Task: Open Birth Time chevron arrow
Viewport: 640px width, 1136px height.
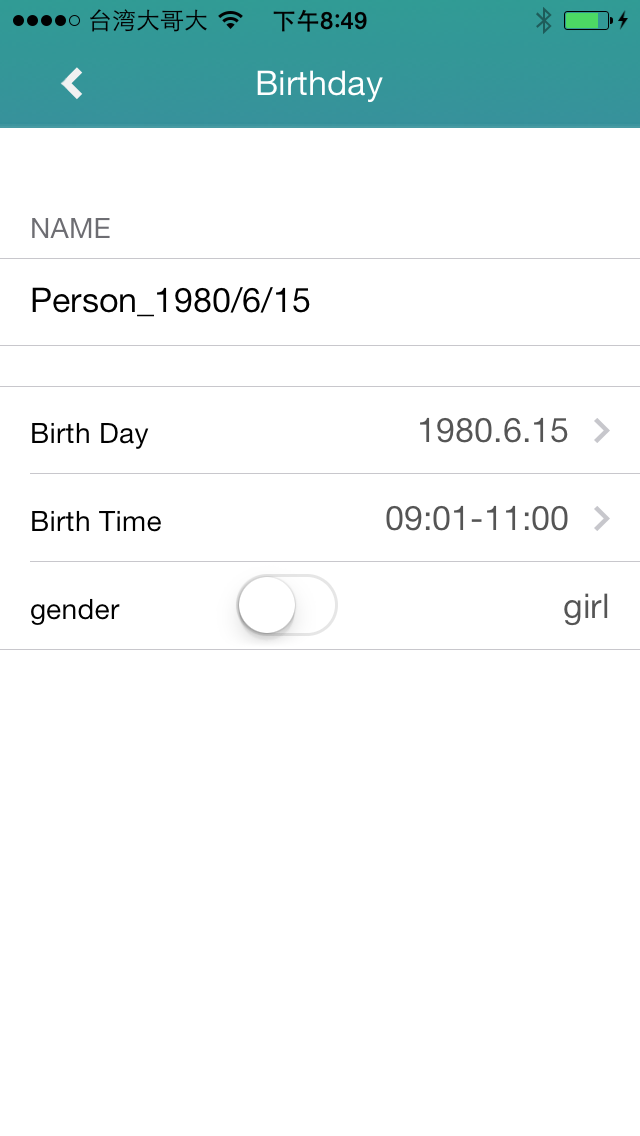Action: point(602,518)
